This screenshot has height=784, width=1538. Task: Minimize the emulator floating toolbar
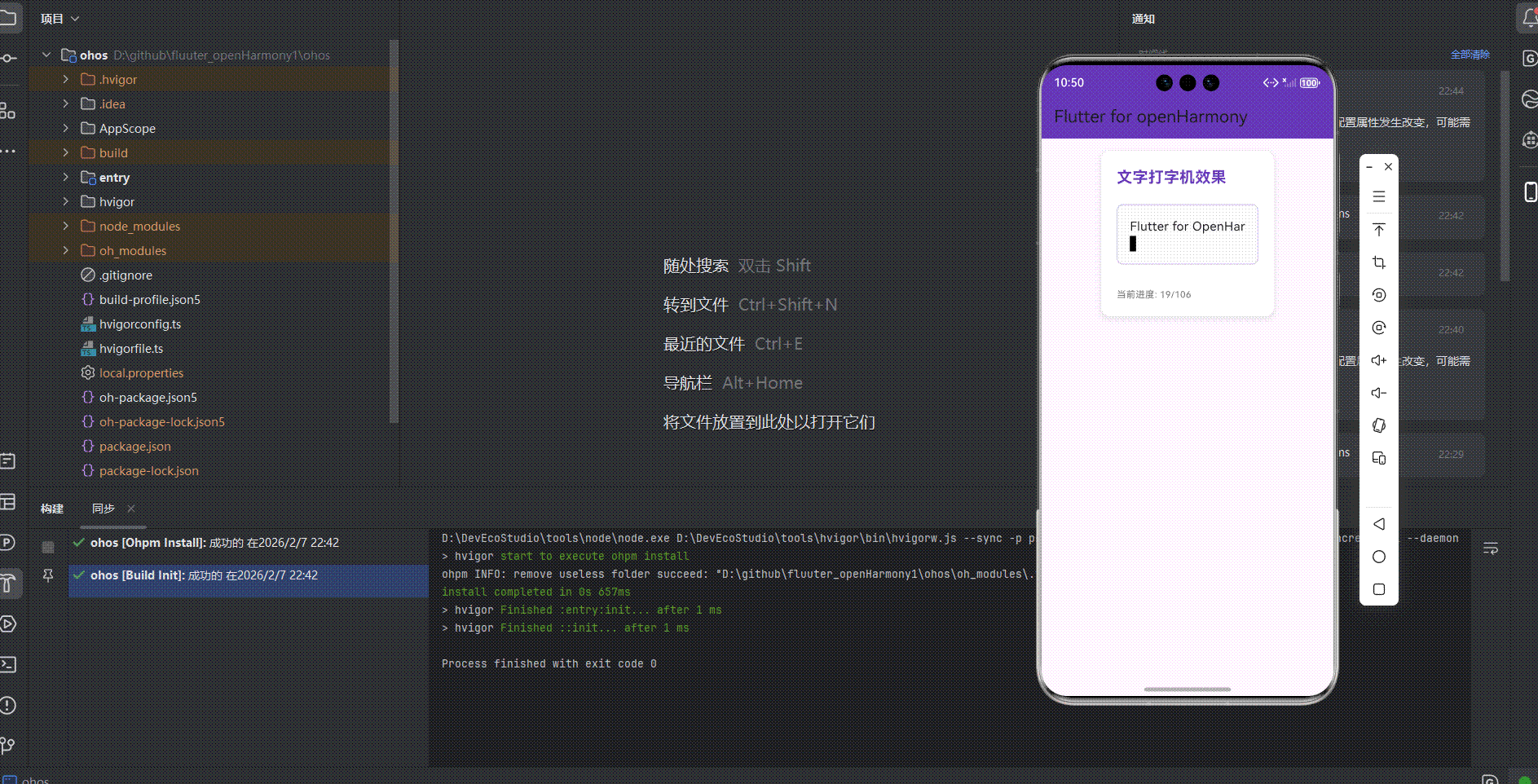1369,166
